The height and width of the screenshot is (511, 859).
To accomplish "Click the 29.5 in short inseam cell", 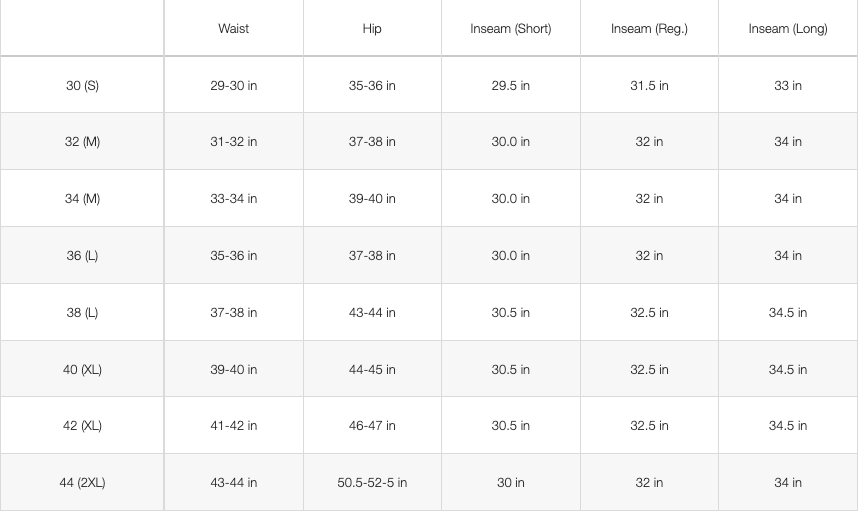I will (510, 86).
